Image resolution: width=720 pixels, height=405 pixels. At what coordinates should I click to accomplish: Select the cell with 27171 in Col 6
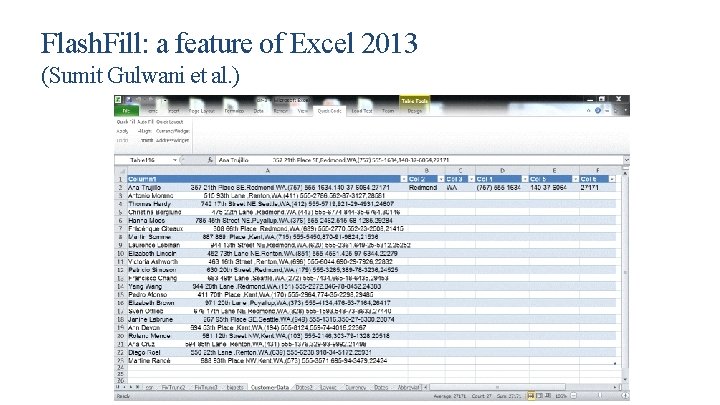tap(597, 187)
